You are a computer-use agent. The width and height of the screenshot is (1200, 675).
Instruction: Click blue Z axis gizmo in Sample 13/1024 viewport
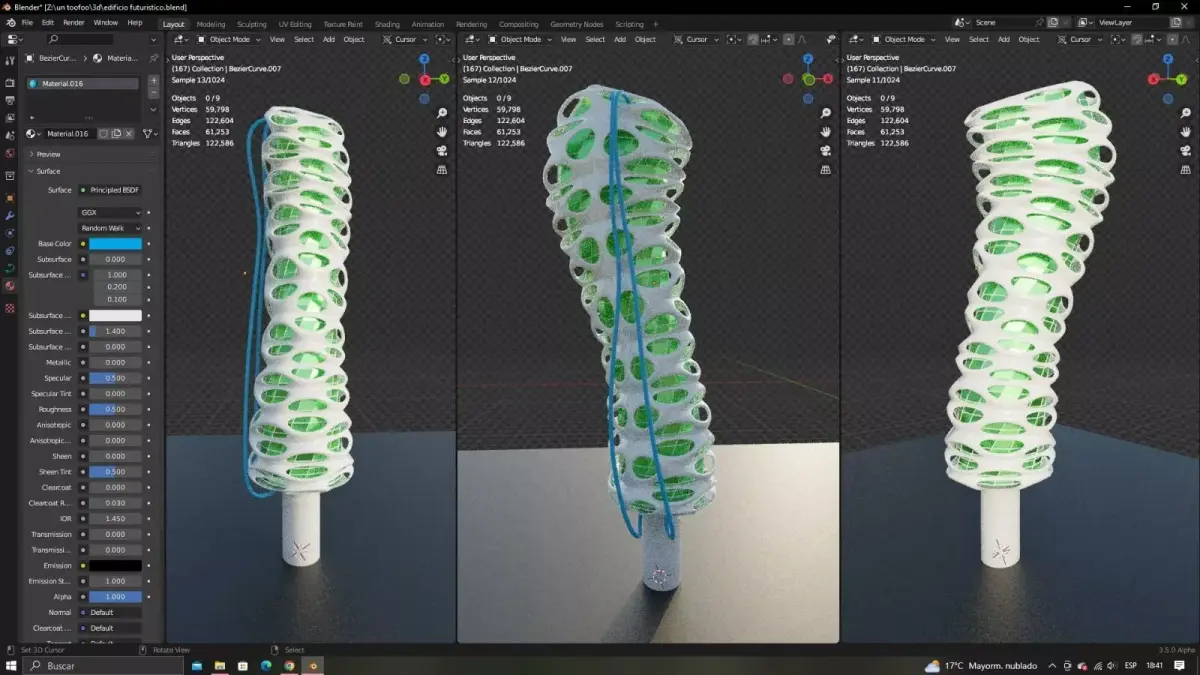tap(424, 60)
